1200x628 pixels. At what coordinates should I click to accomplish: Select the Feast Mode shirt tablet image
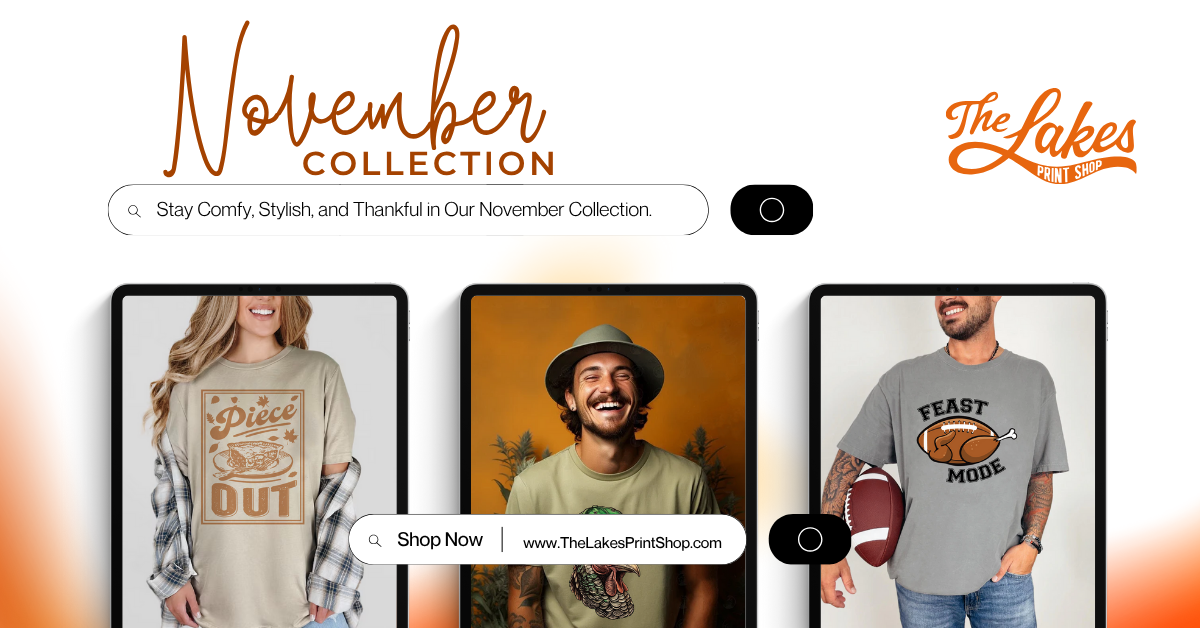(x=958, y=456)
